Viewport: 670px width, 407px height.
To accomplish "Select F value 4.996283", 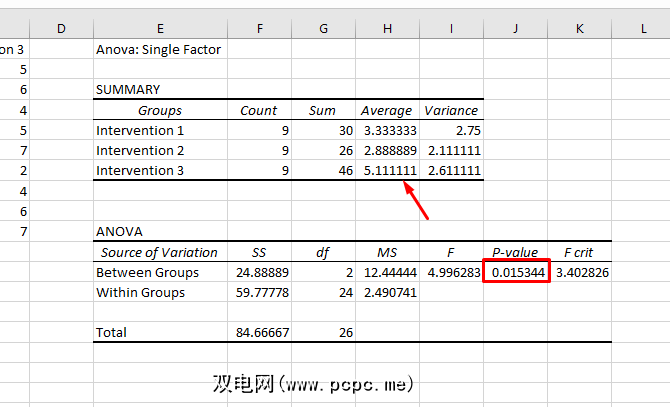I will pos(451,272).
